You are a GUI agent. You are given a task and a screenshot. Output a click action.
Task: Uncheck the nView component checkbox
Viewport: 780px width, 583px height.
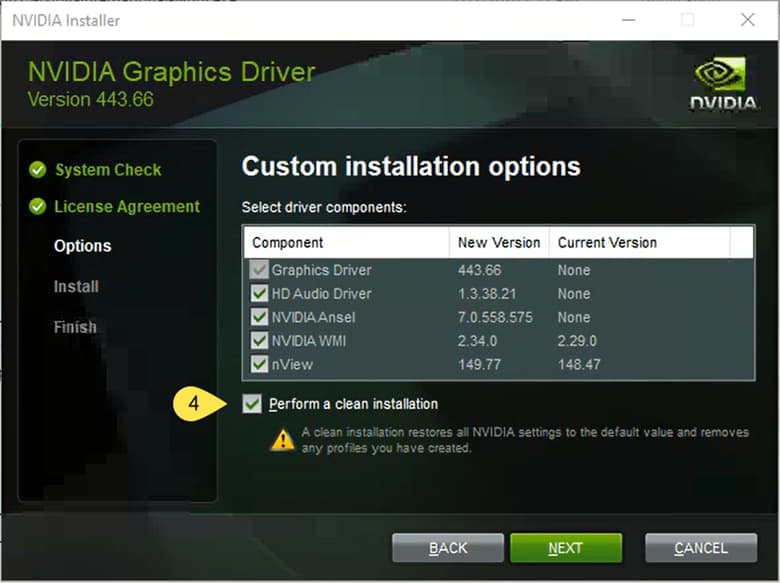click(260, 365)
